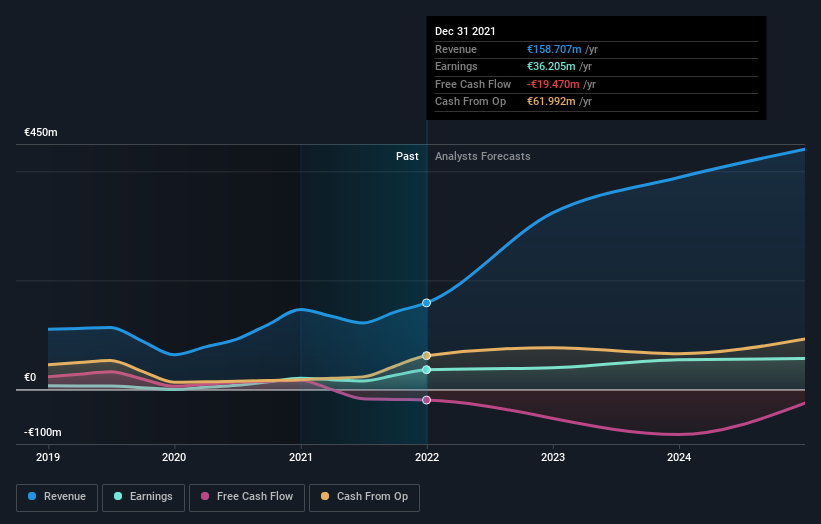The image size is (821, 524).
Task: Toggle the Cash From Op legend button
Action: pyautogui.click(x=364, y=497)
